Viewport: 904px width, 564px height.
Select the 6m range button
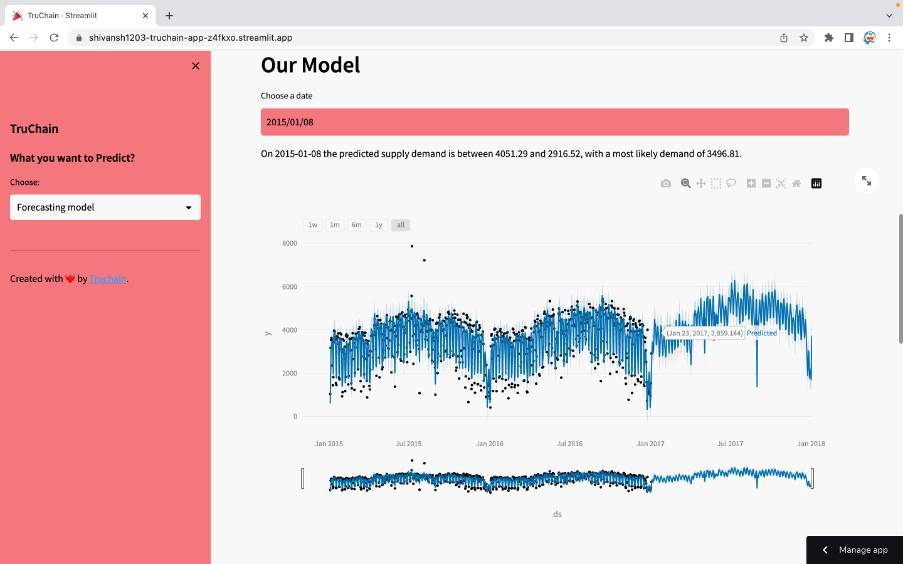(356, 225)
